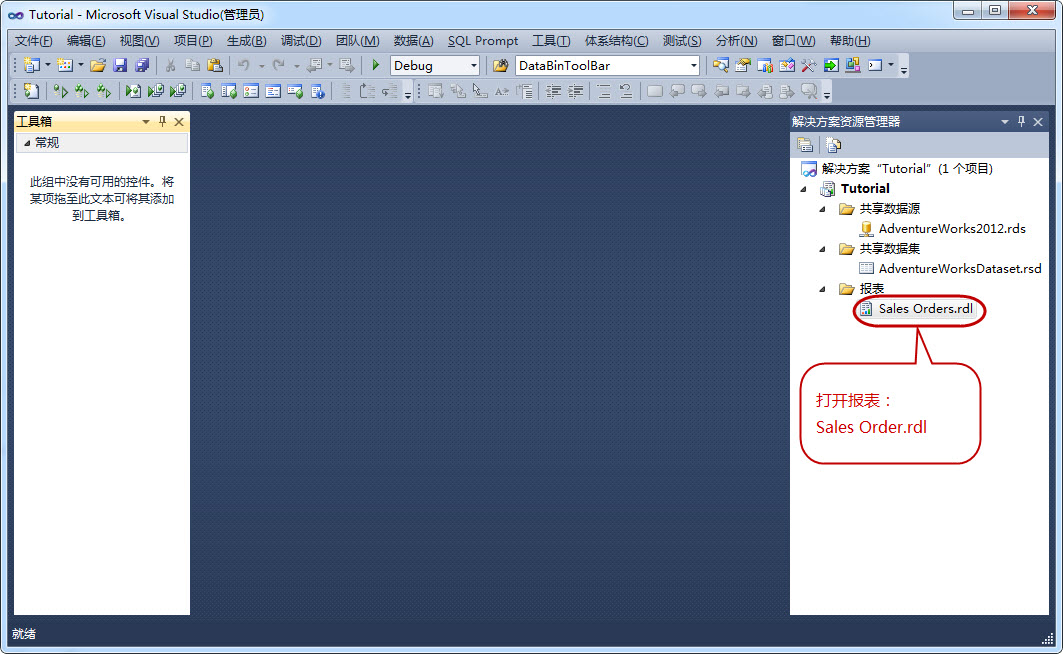Open the 文件(F) menu
1063x654 pixels.
coord(33,41)
